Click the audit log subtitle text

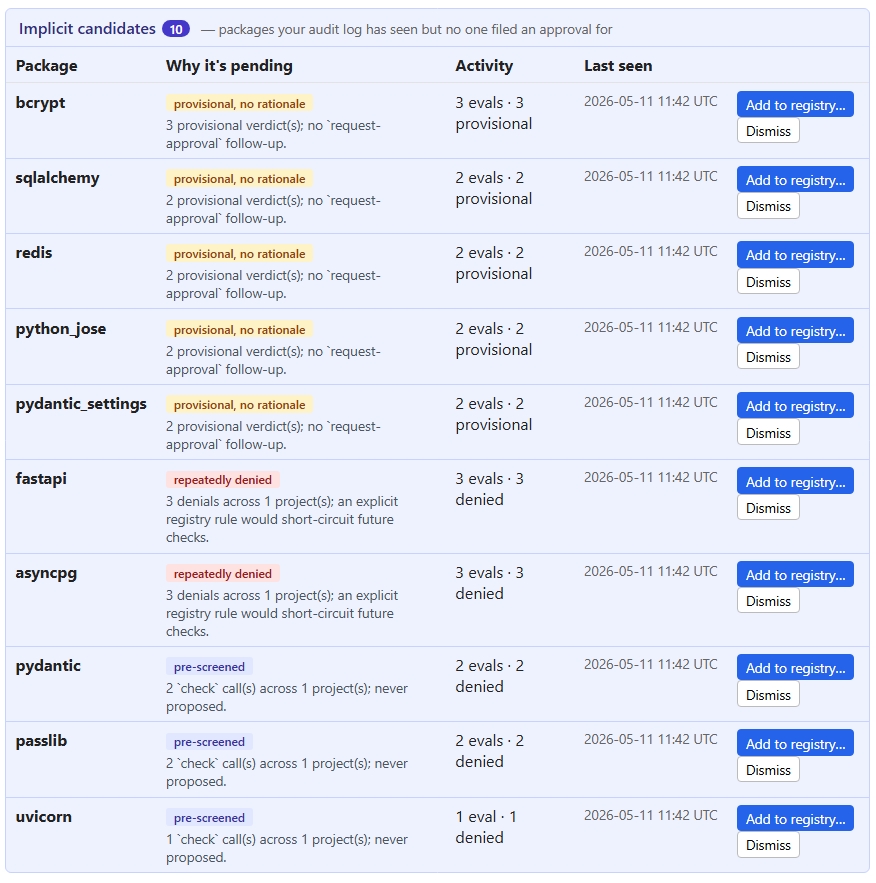click(x=406, y=29)
